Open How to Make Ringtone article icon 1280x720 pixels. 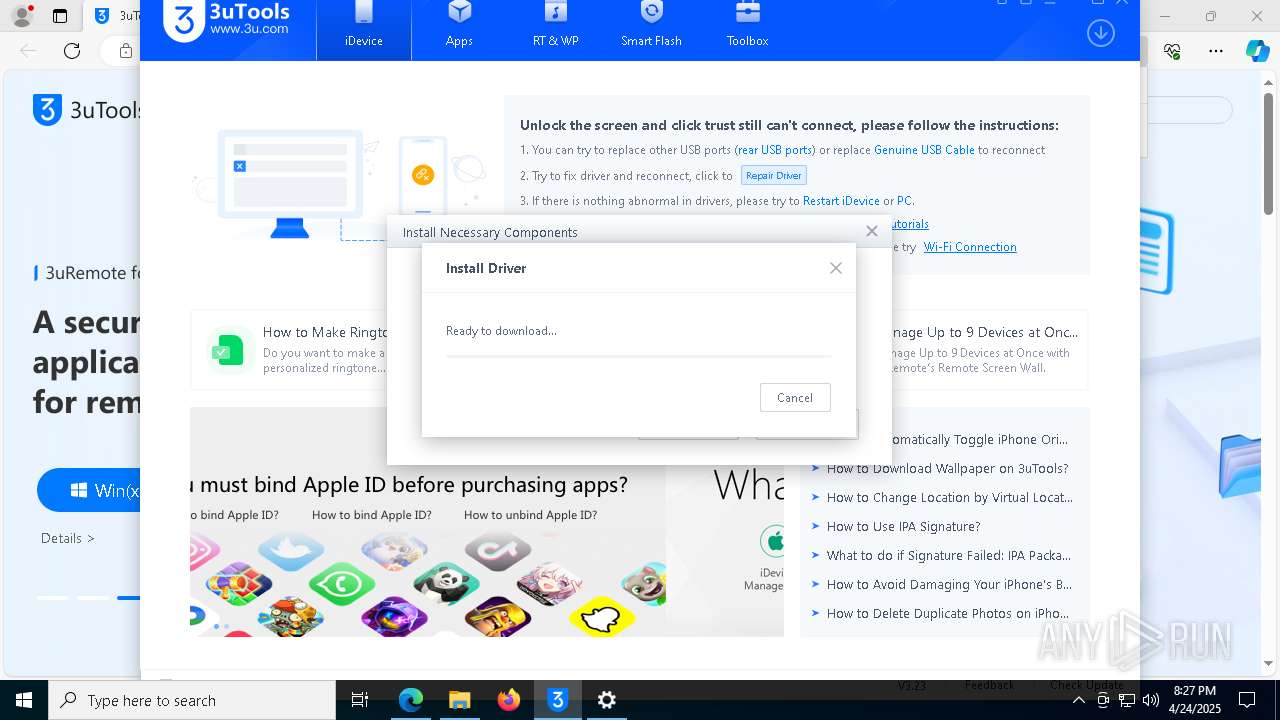[x=229, y=350]
